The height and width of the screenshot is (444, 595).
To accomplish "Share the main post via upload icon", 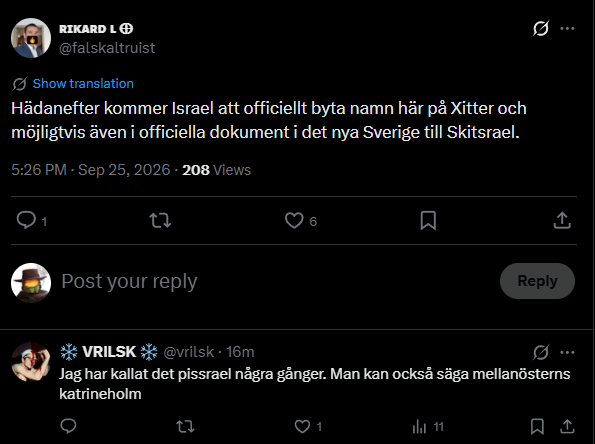I will click(562, 220).
